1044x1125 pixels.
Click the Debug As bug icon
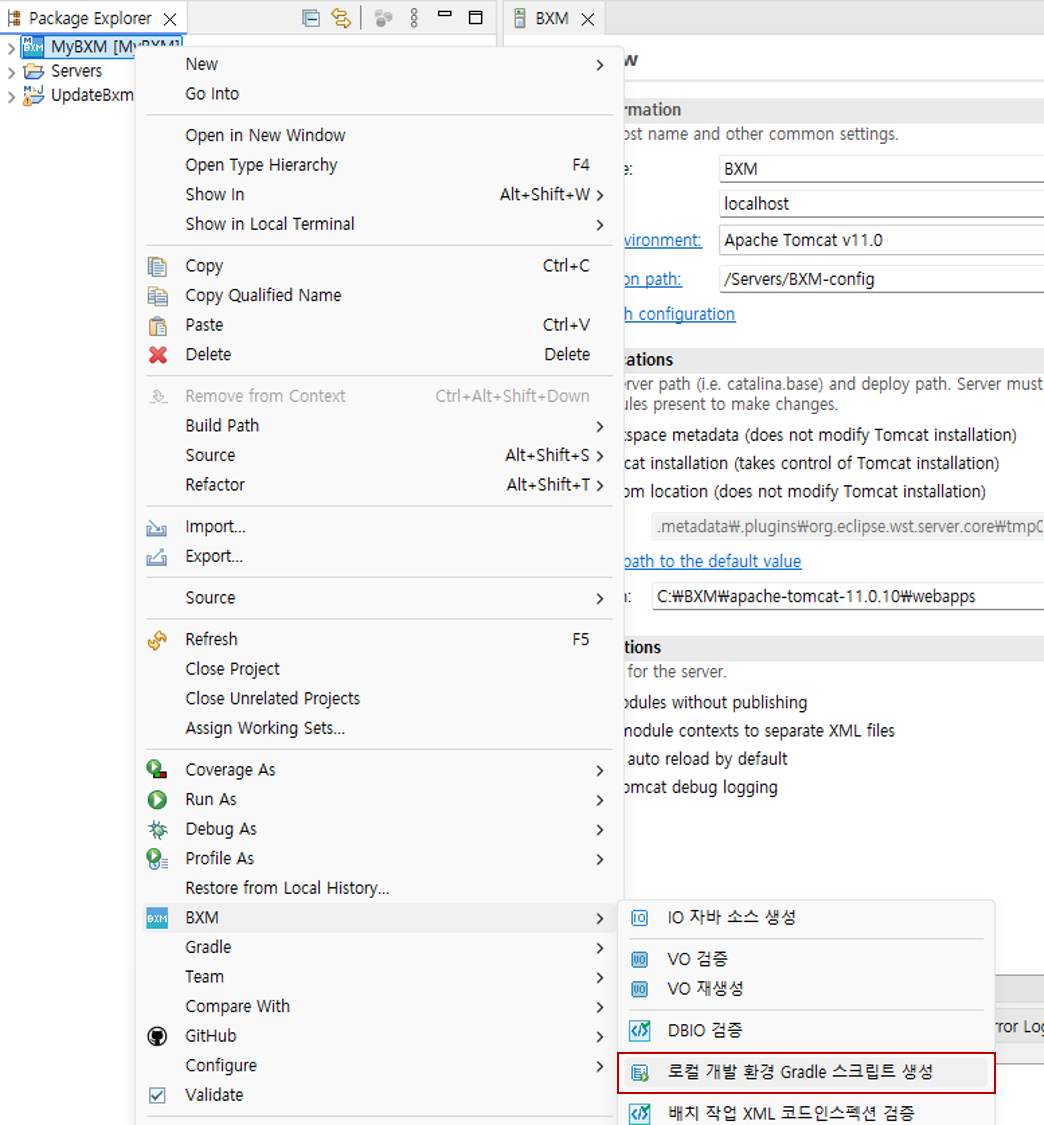[x=157, y=830]
